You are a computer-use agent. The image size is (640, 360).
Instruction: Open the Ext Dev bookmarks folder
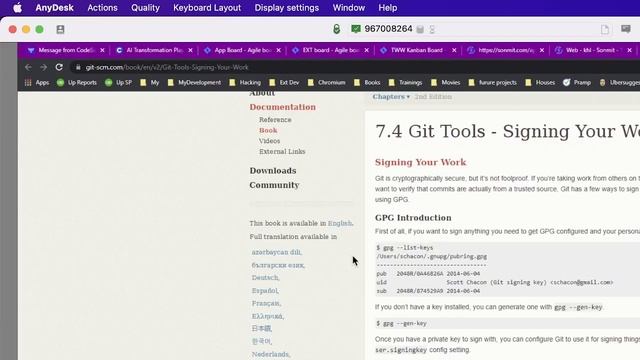pyautogui.click(x=284, y=82)
